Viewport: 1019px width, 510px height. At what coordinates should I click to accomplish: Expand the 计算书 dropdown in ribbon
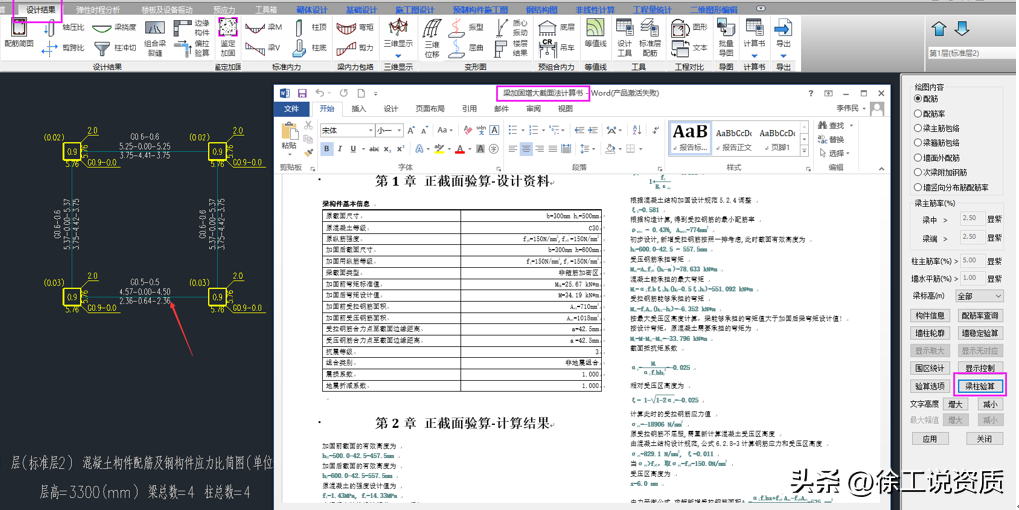point(755,55)
